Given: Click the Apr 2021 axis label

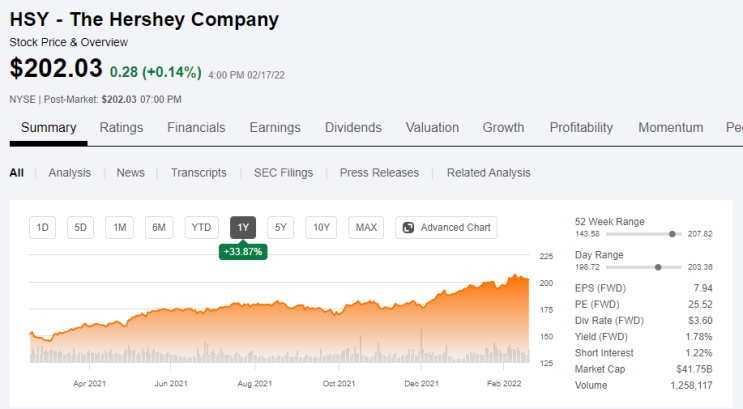Looking at the screenshot, I should pos(90,383).
